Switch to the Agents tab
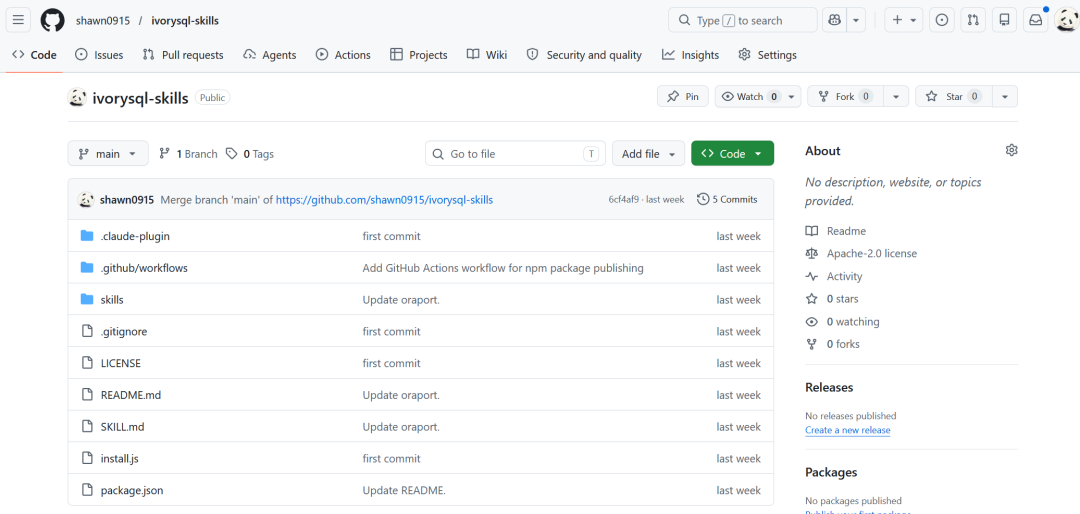This screenshot has height=514, width=1080. coord(270,55)
